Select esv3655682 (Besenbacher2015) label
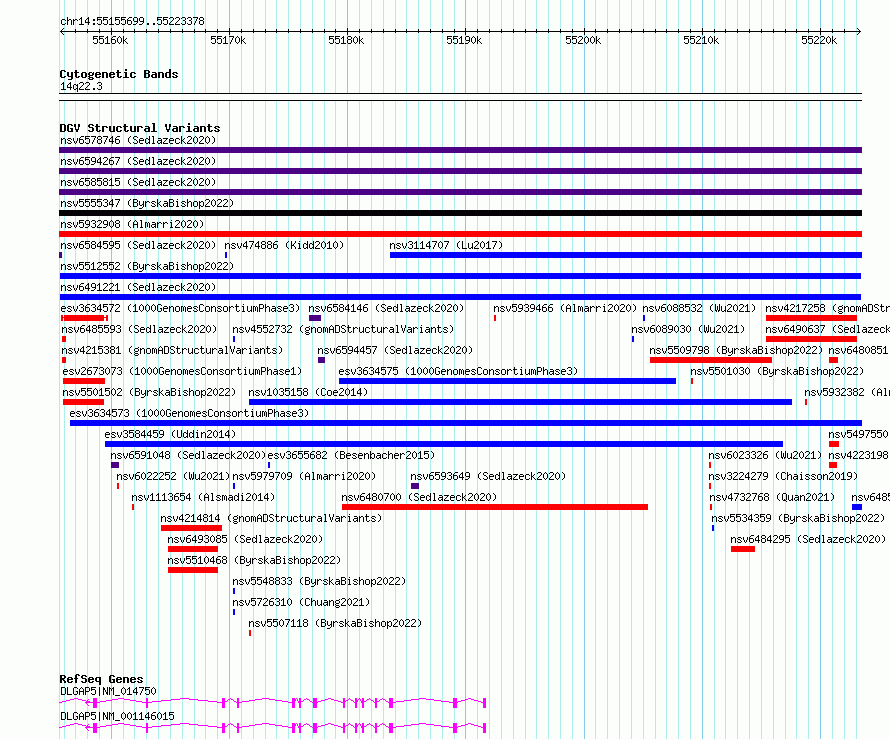890x739 pixels. (x=351, y=455)
